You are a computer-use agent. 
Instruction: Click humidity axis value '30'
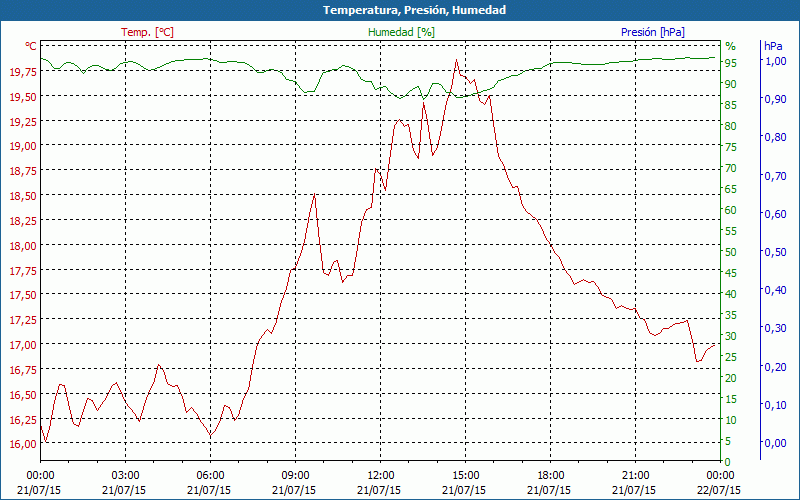click(731, 336)
